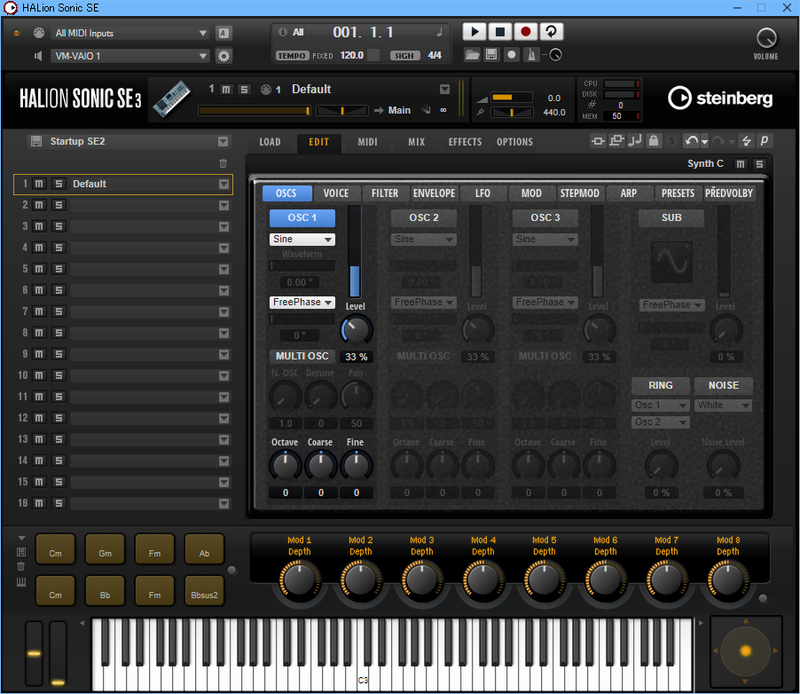Open the program dropdown arrow next to Default in the header

(x=445, y=89)
